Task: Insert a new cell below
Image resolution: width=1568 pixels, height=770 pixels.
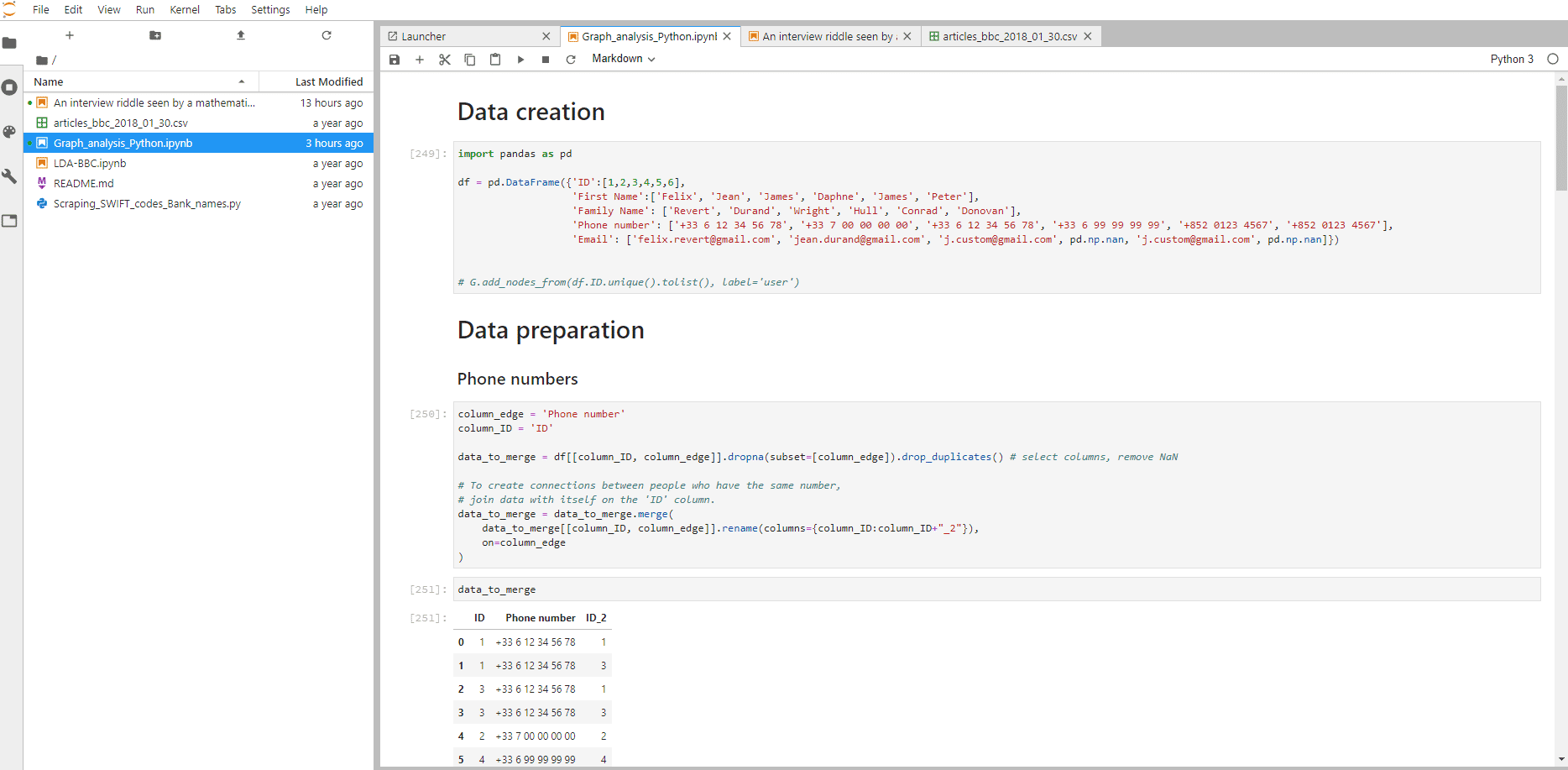Action: (x=420, y=60)
